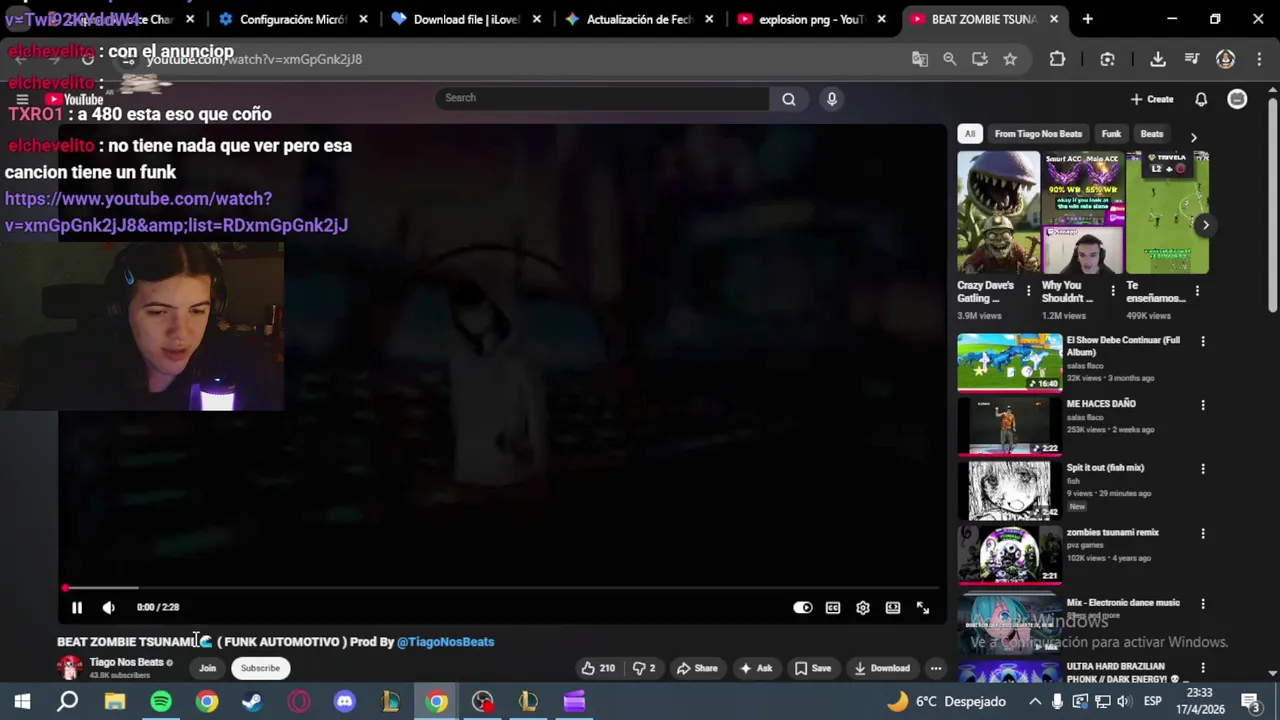Open YouTube notifications bell
1280x720 pixels.
(x=1201, y=99)
